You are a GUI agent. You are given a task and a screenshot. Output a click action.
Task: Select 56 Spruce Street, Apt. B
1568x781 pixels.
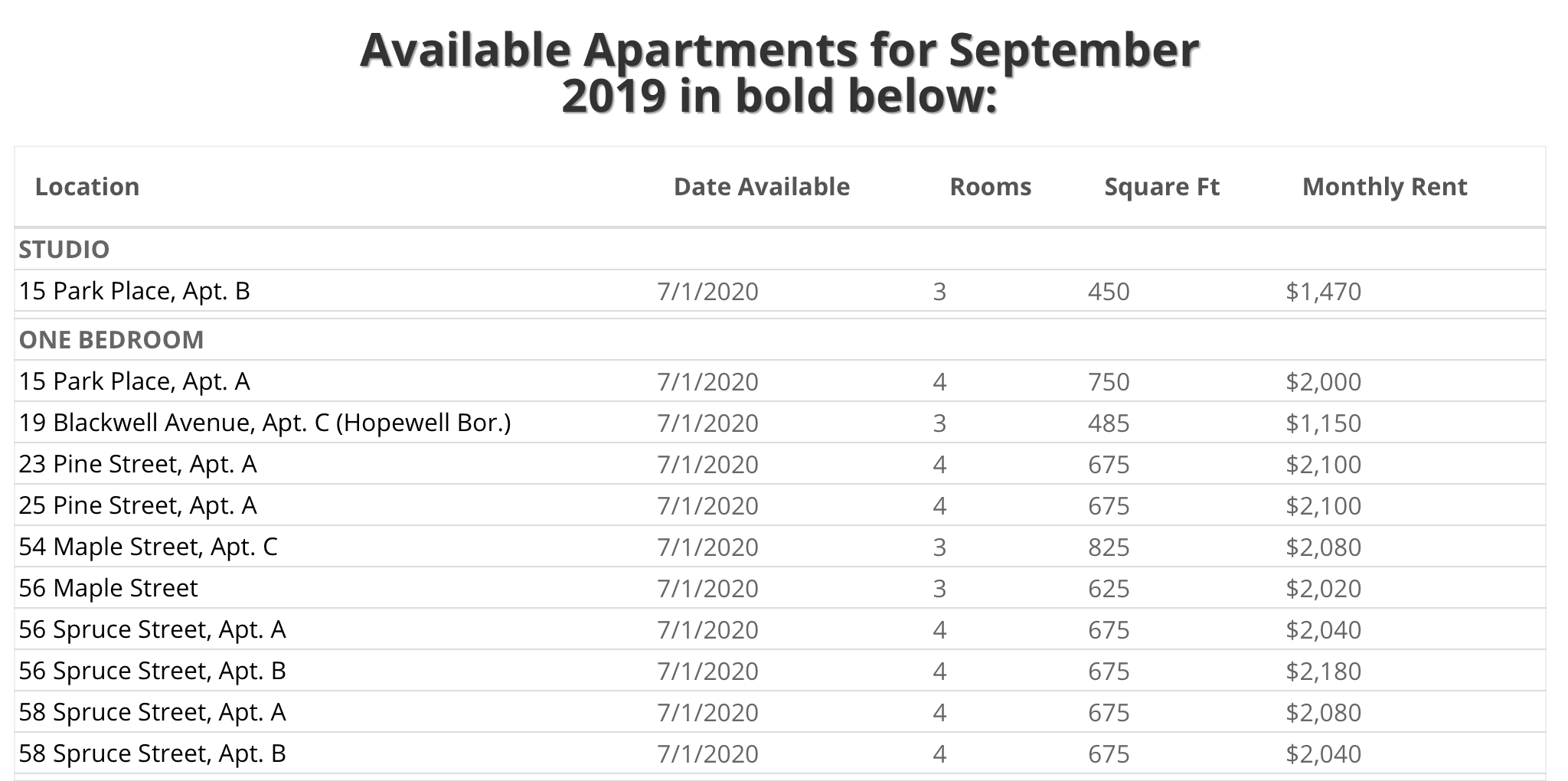click(152, 671)
